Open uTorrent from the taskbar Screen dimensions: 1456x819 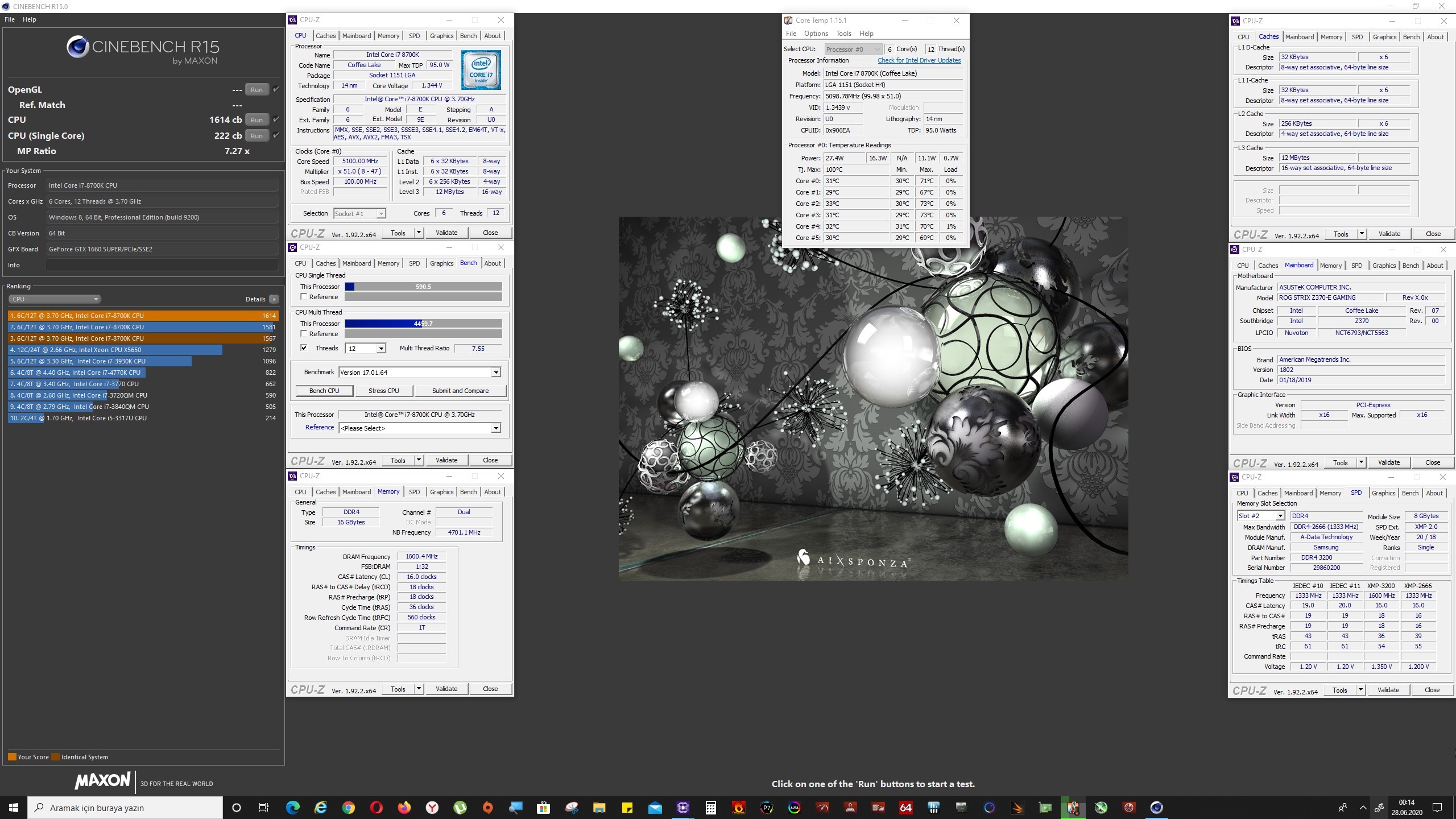pyautogui.click(x=460, y=808)
